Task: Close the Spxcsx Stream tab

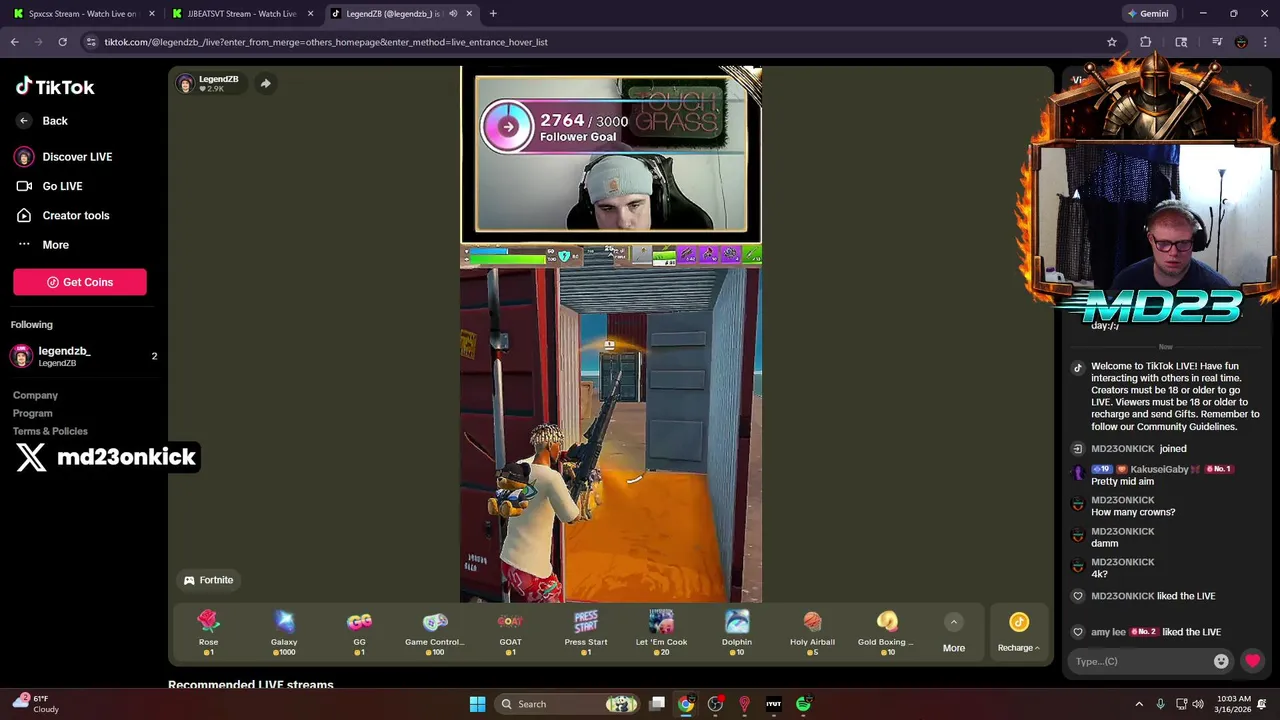Action: click(152, 14)
